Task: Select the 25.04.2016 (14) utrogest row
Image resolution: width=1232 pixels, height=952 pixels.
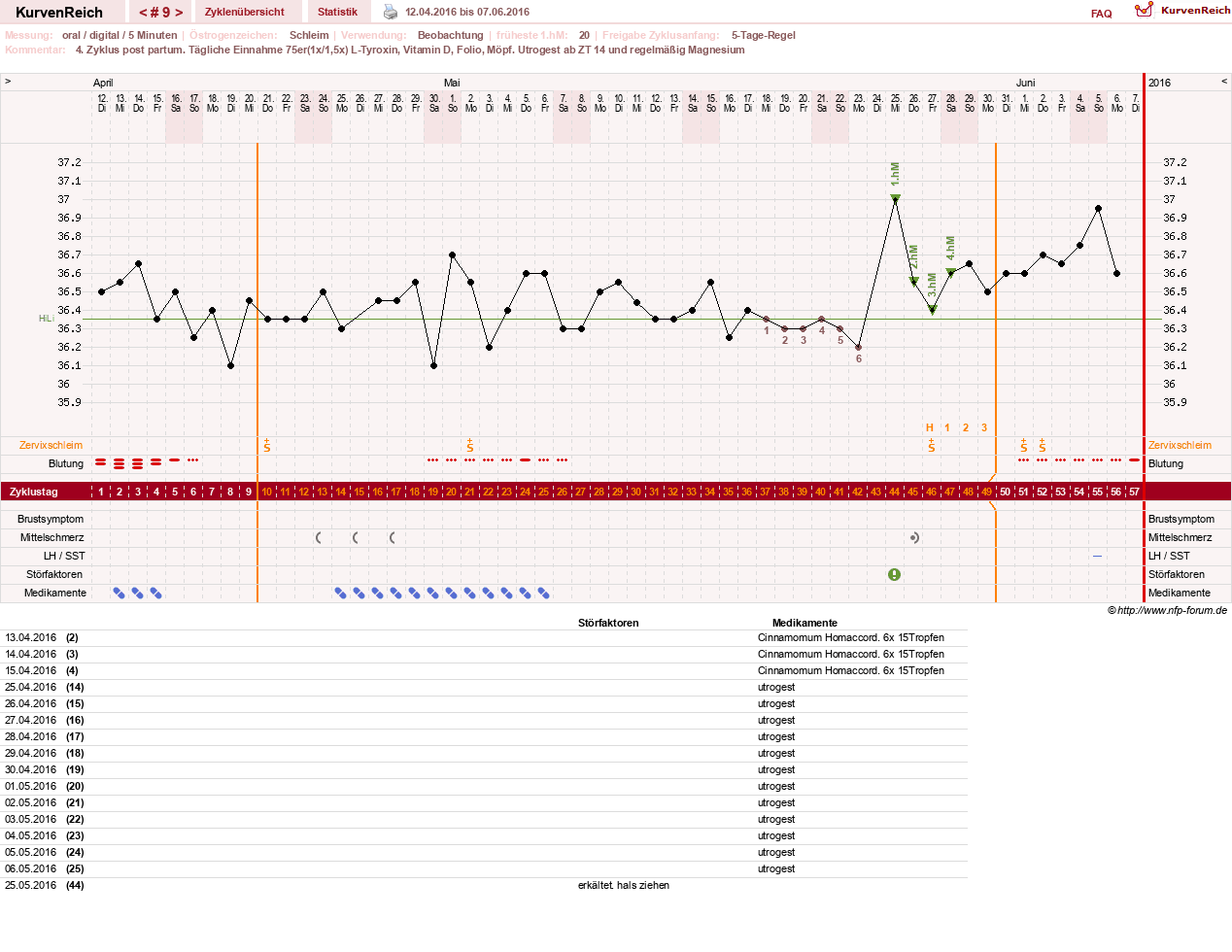Action: click(484, 687)
